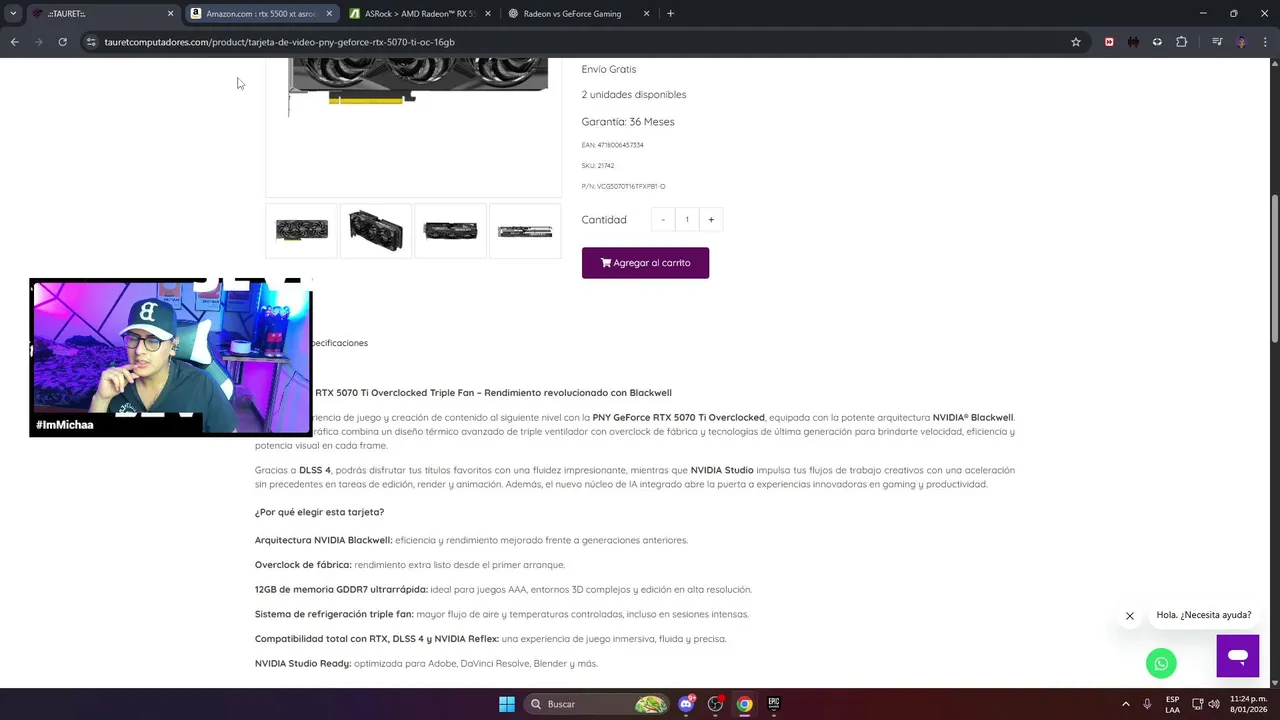Open media controls music-note icon
1280x720 pixels.
pyautogui.click(x=1217, y=42)
